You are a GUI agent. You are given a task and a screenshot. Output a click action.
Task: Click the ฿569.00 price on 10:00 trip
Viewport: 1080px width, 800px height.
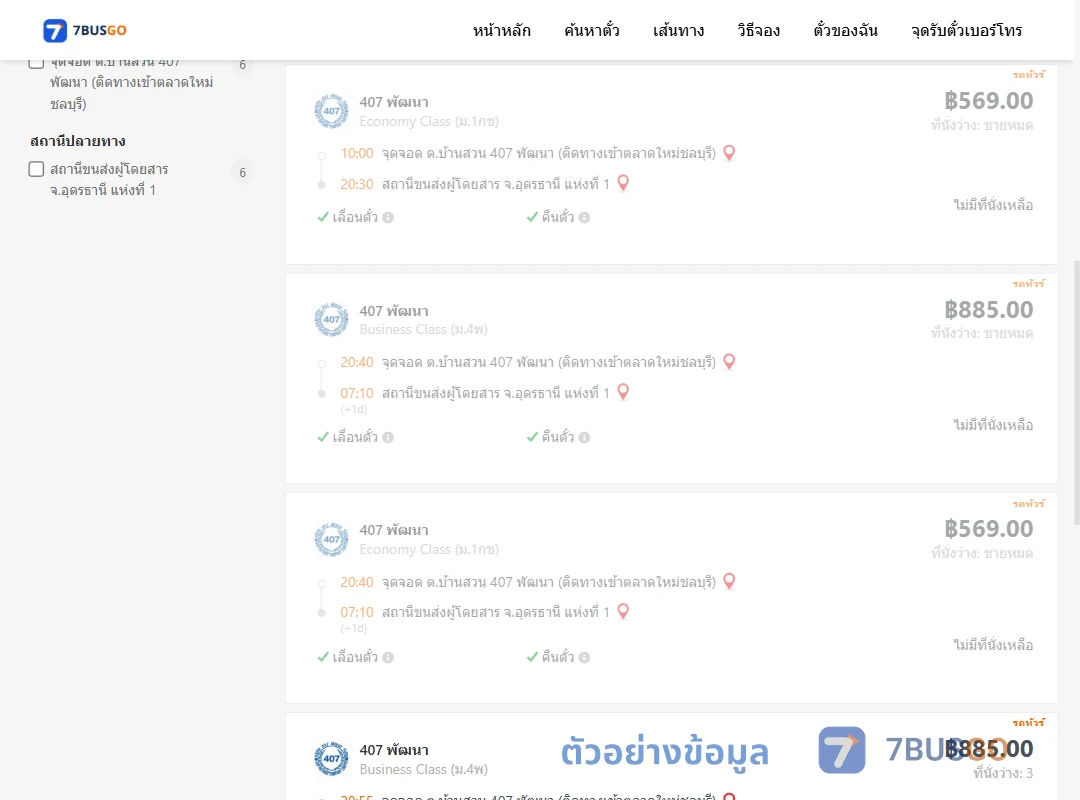click(x=988, y=101)
